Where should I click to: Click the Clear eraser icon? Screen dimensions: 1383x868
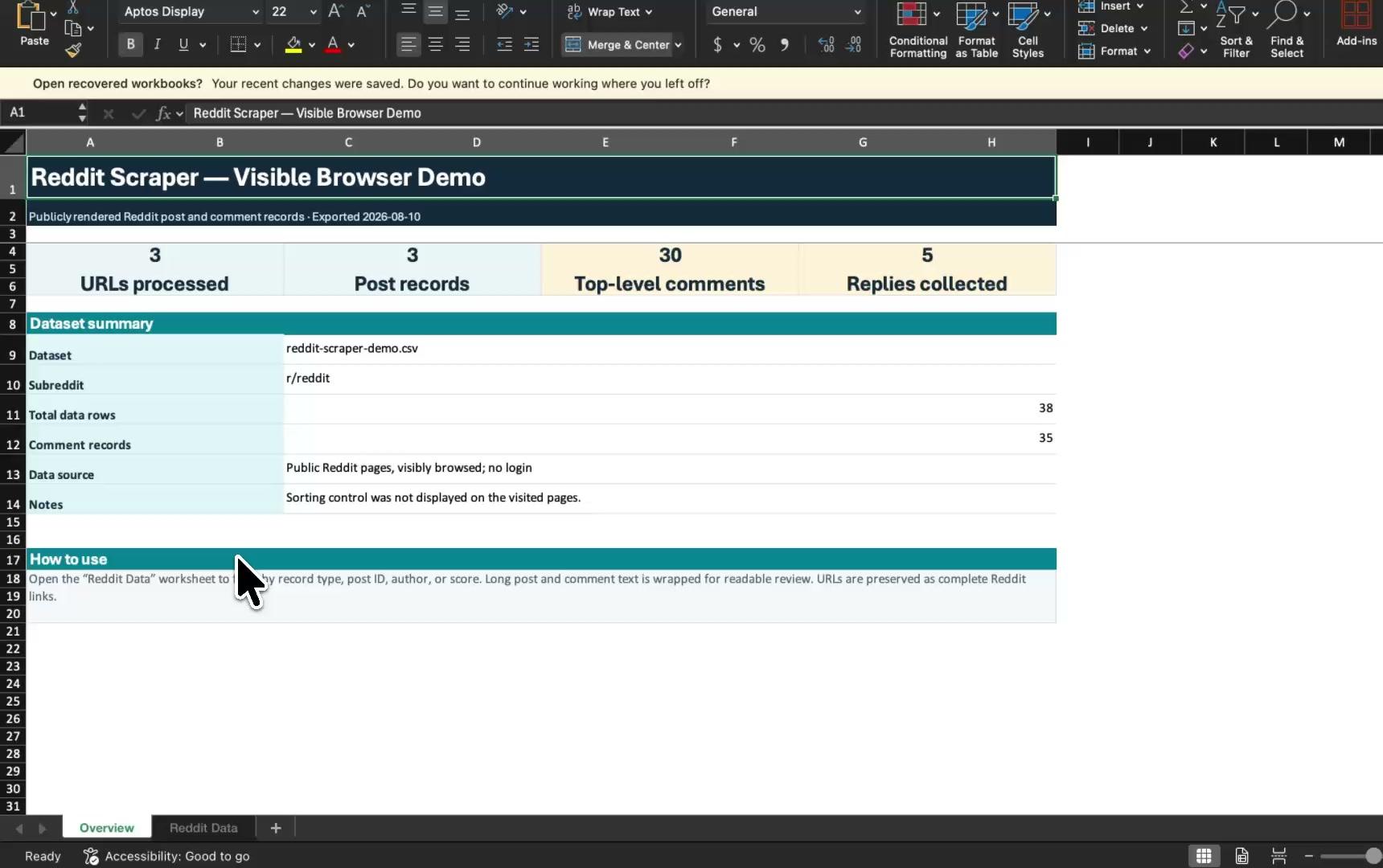click(1186, 51)
